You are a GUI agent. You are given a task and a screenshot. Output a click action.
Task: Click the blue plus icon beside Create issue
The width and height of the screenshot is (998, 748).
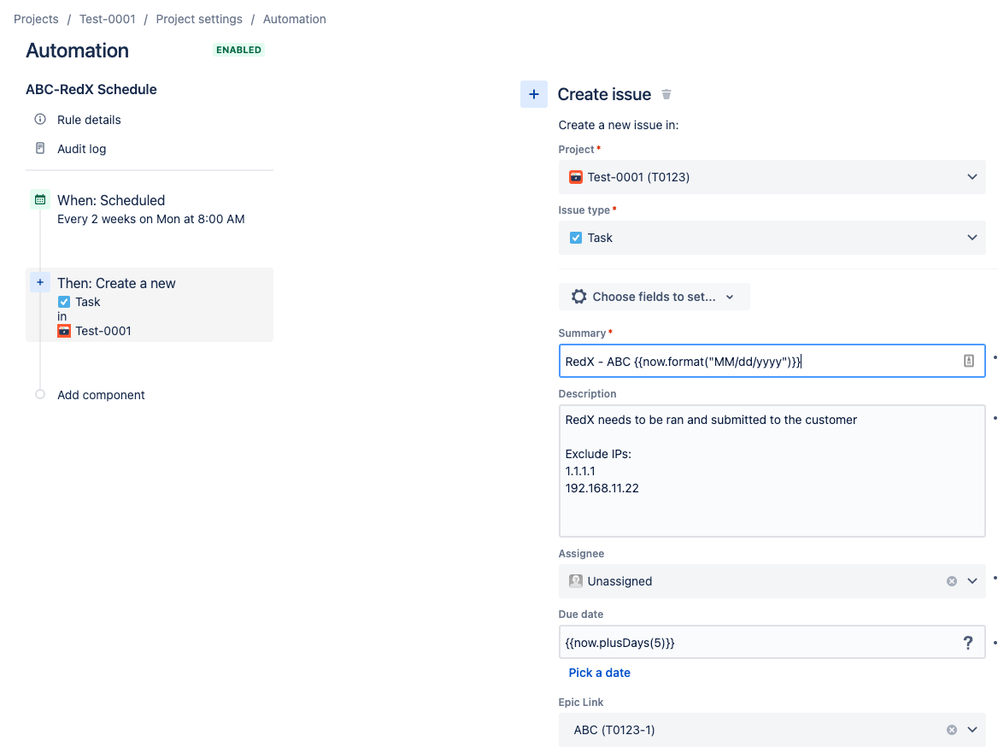coord(534,94)
